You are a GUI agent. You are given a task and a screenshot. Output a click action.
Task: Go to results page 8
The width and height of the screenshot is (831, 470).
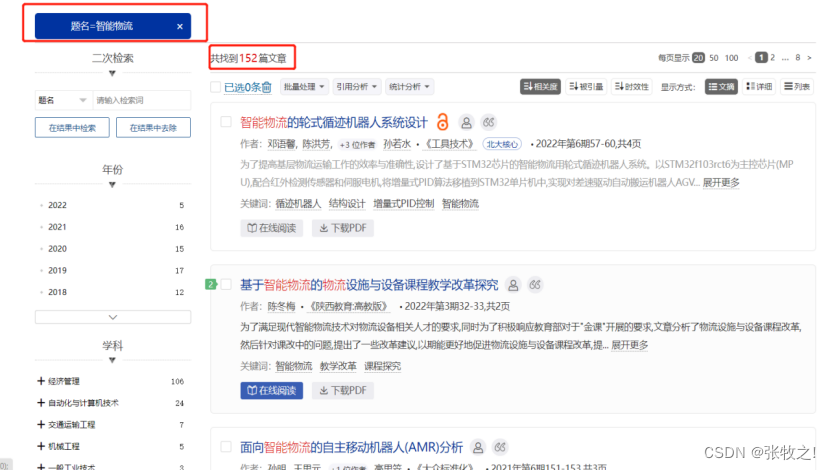[x=798, y=58]
